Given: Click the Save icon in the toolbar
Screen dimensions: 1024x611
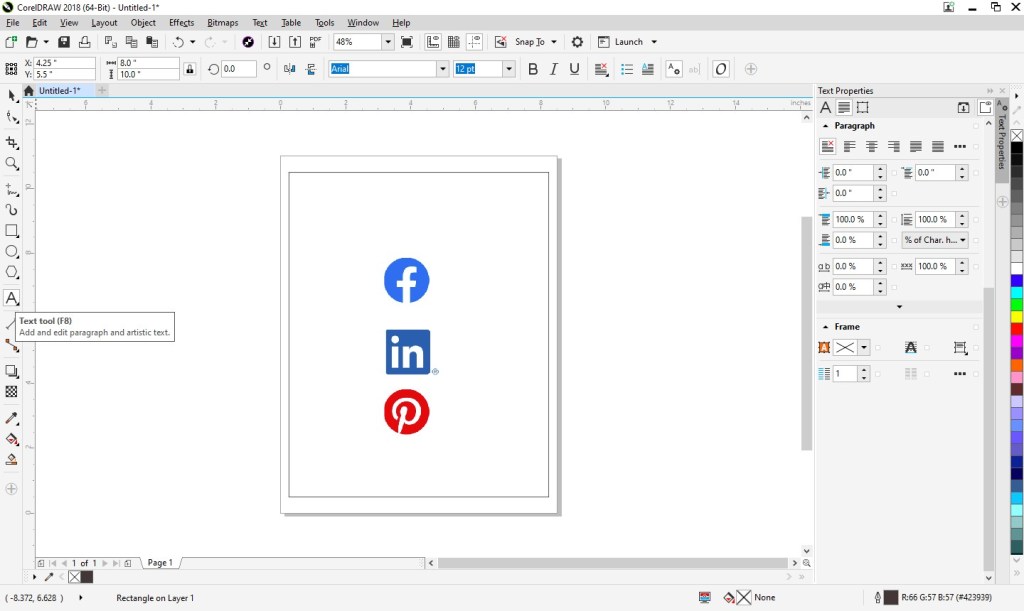Looking at the screenshot, I should 64,42.
